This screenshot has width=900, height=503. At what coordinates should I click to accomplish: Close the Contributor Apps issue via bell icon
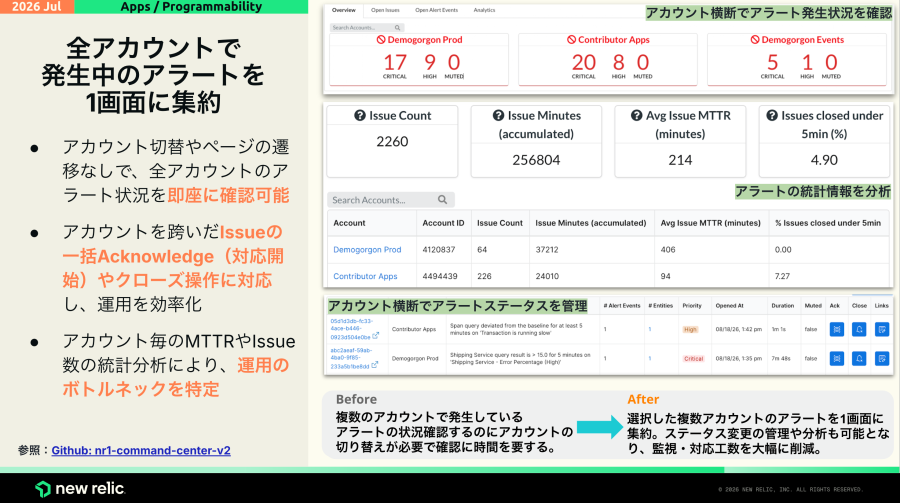[859, 330]
